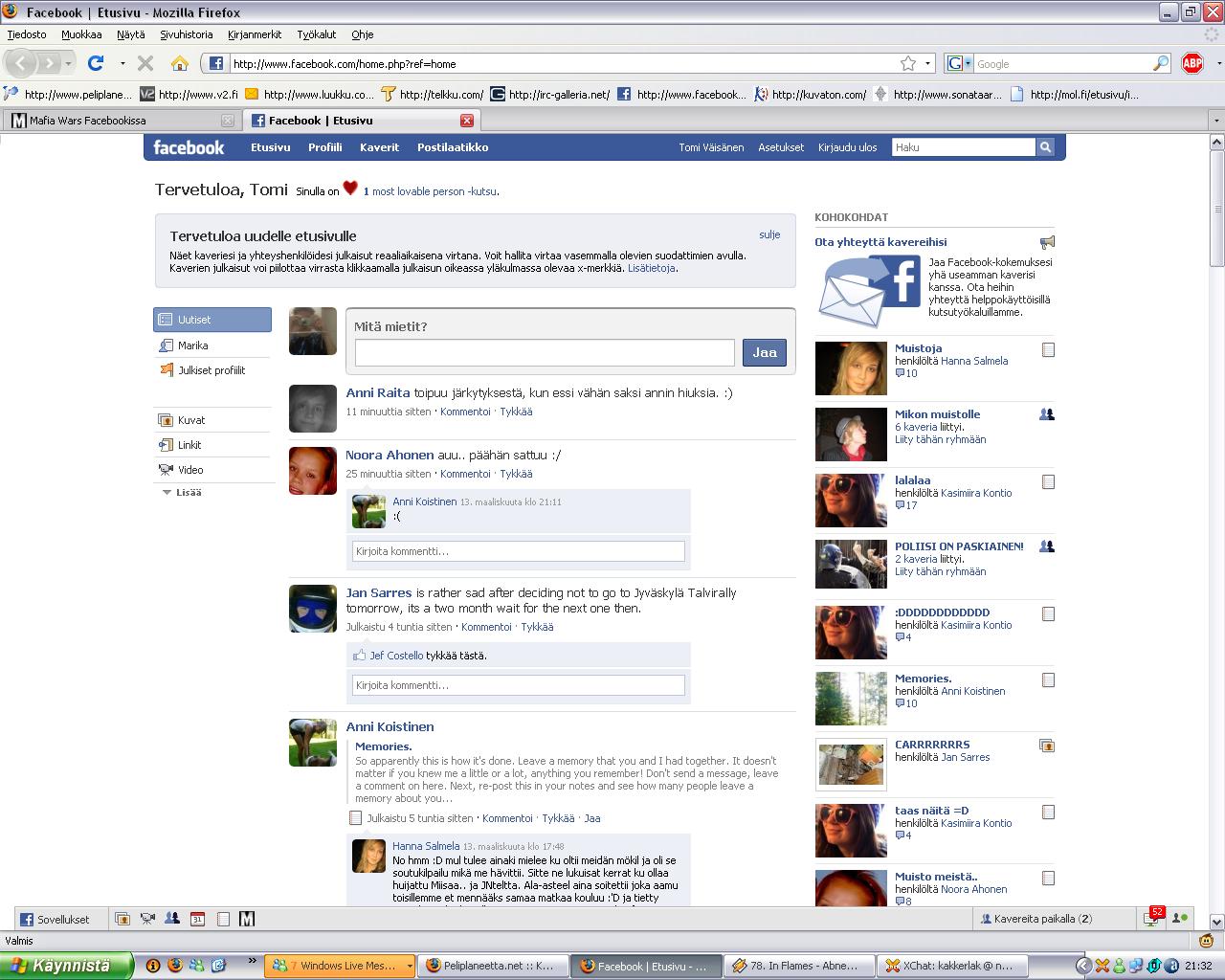Open the Mafia Wars icon in the bottom bar

[x=247, y=919]
